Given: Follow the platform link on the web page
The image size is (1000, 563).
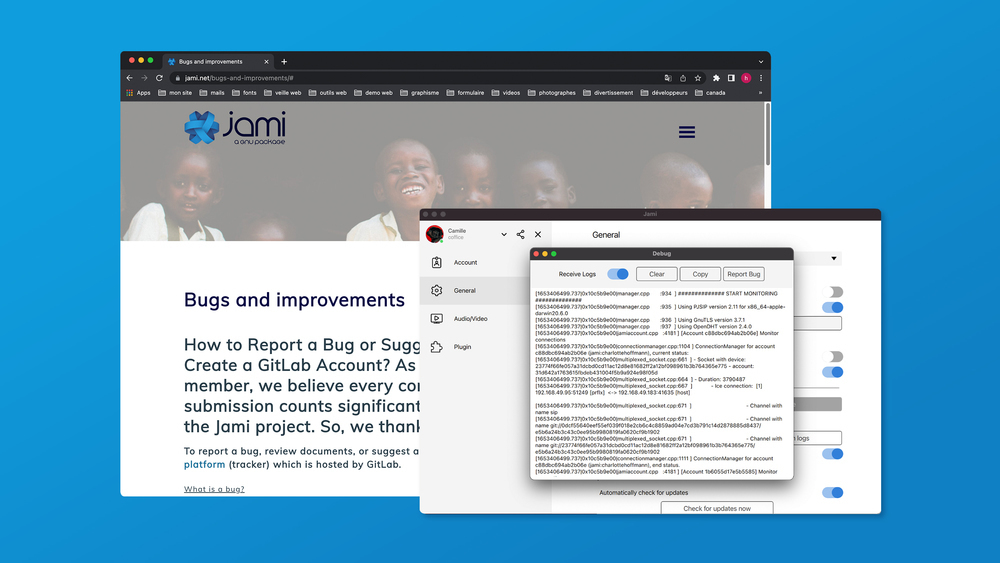Looking at the screenshot, I should [x=204, y=464].
